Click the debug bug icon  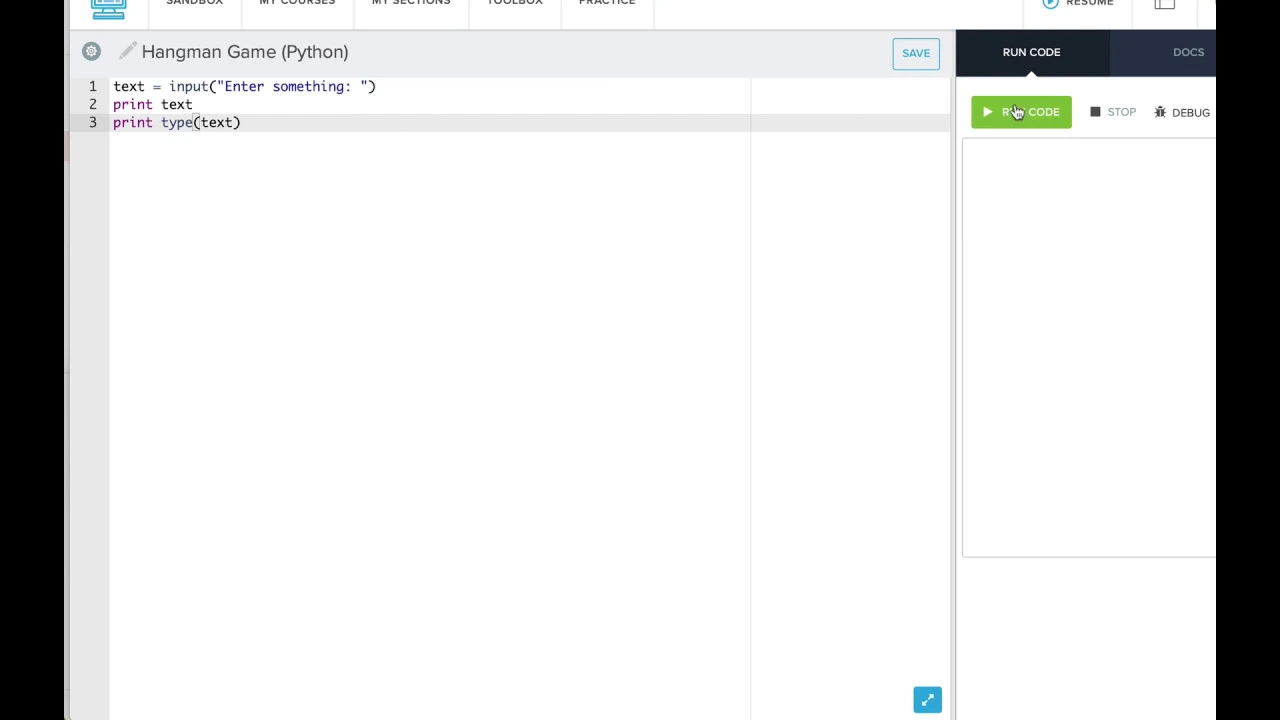point(1160,112)
